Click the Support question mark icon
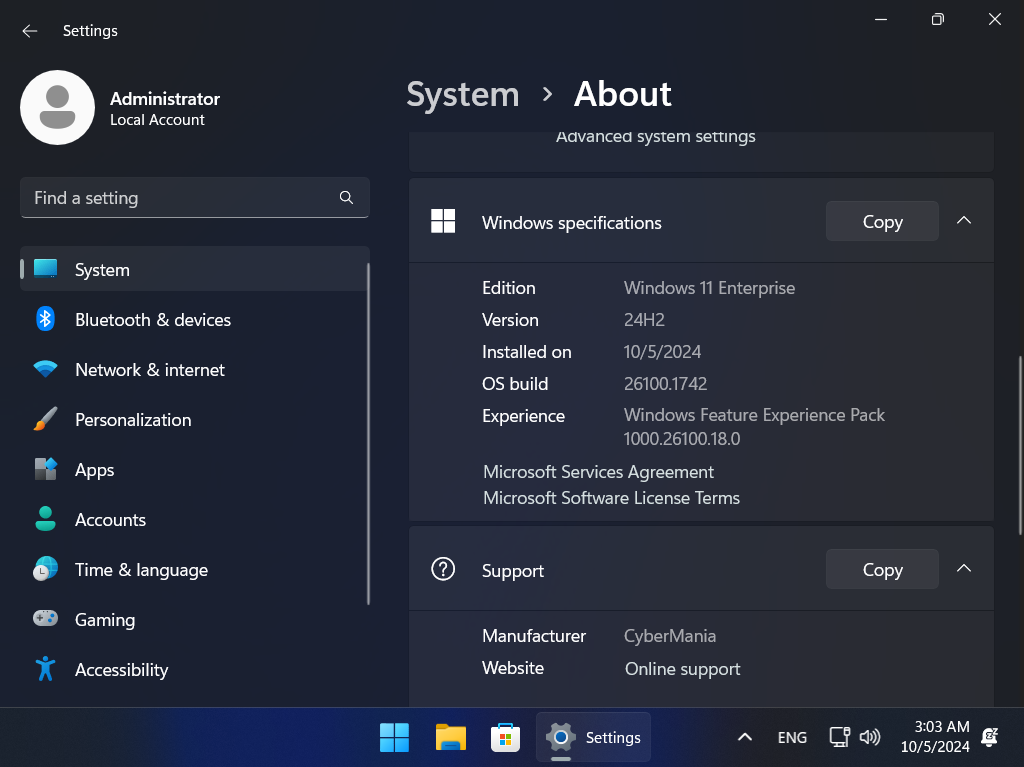 point(443,569)
